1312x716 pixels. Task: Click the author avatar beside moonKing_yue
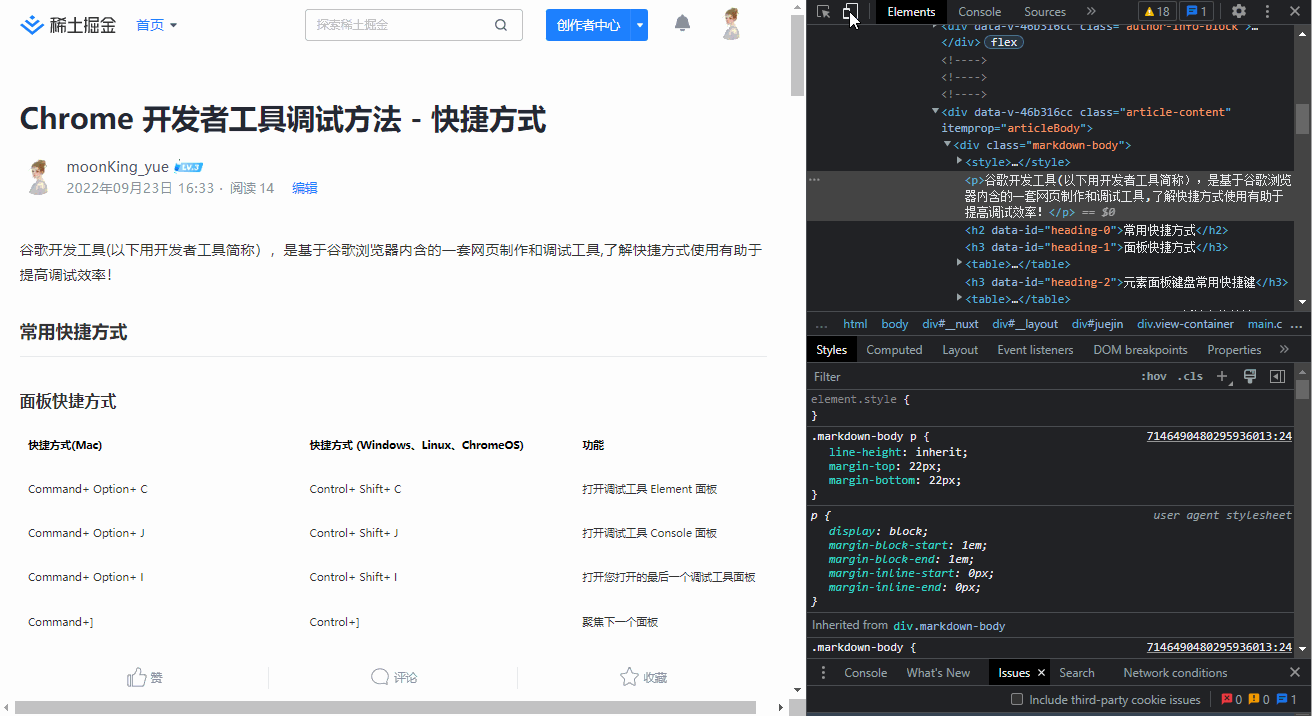click(38, 177)
